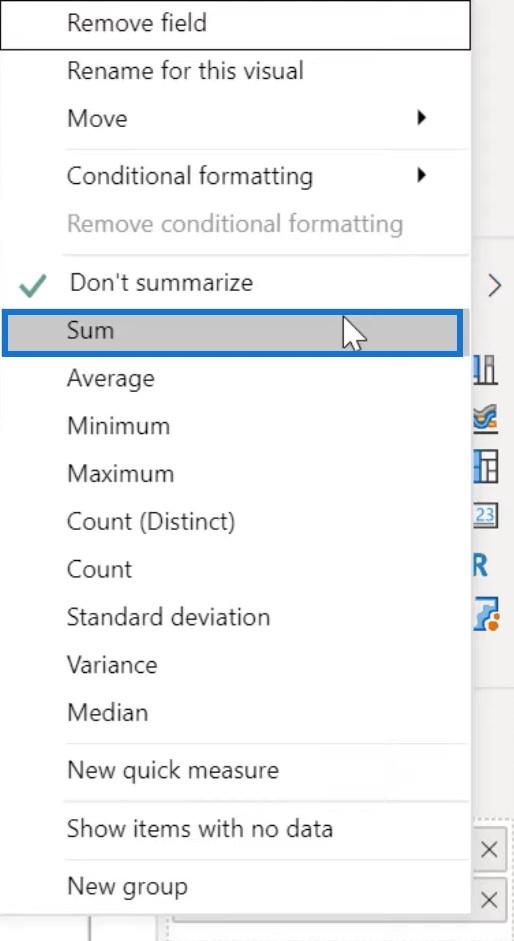Set aggregation to Average
The image size is (514, 941).
click(235, 378)
